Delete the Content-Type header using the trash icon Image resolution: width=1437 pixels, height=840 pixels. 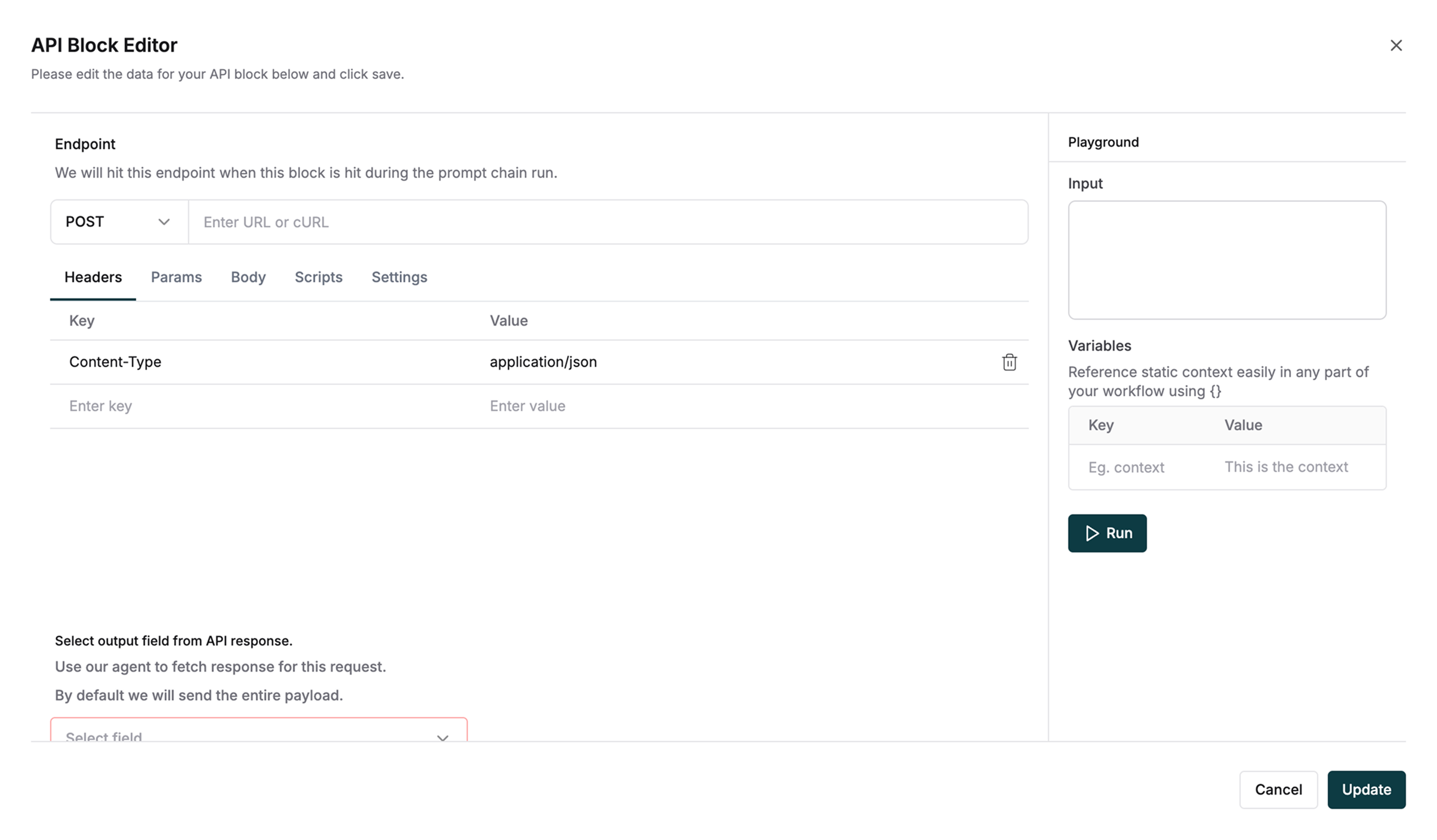pos(1009,362)
